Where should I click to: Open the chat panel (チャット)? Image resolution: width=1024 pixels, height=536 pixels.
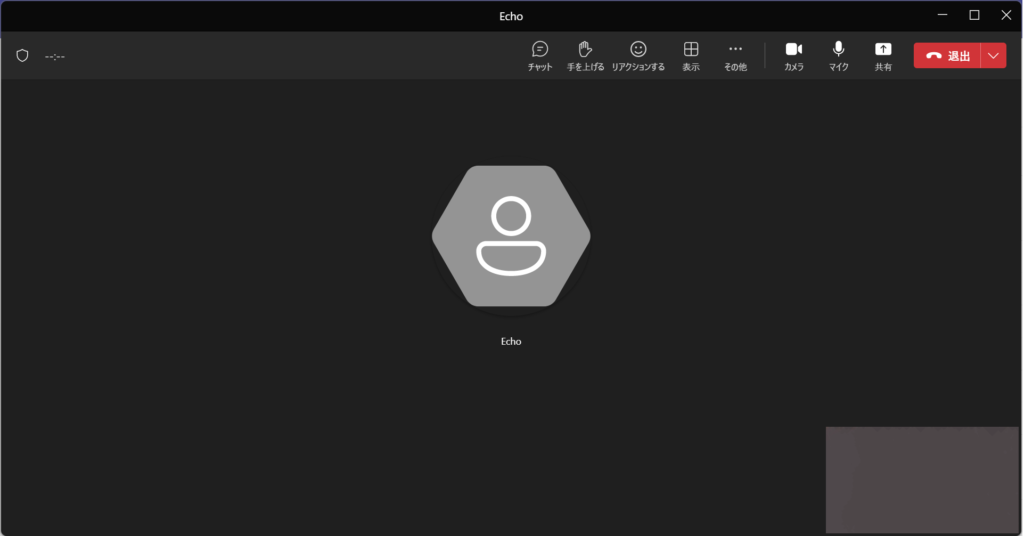pyautogui.click(x=540, y=55)
